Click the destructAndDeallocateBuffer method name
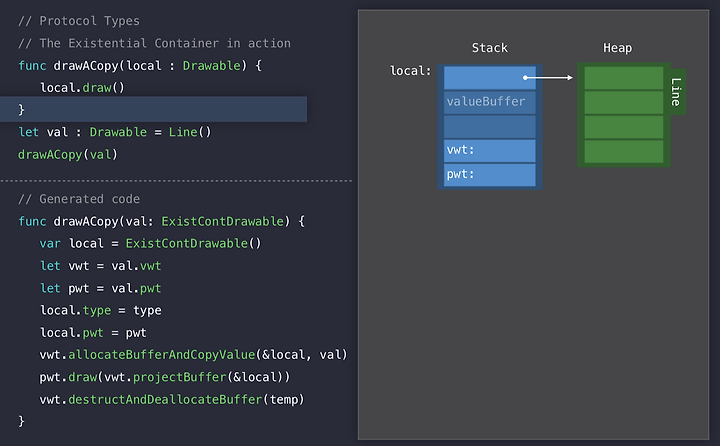 165,399
